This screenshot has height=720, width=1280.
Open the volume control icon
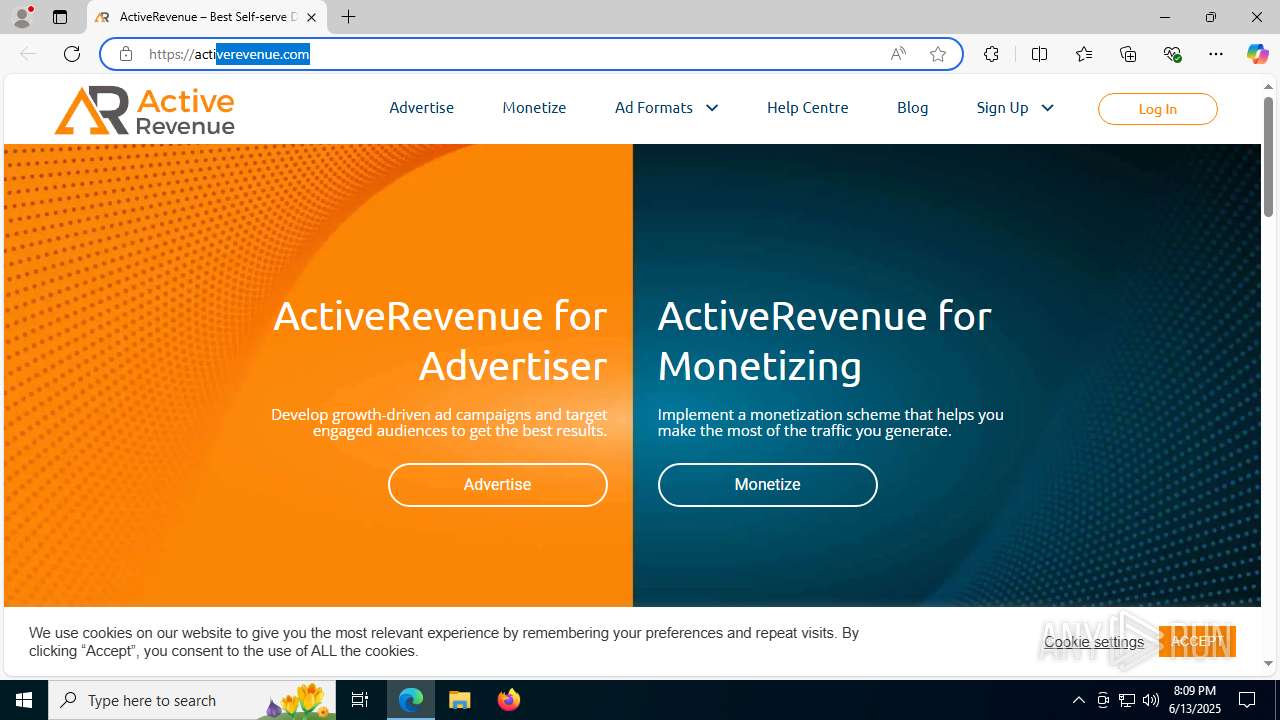pos(1151,700)
